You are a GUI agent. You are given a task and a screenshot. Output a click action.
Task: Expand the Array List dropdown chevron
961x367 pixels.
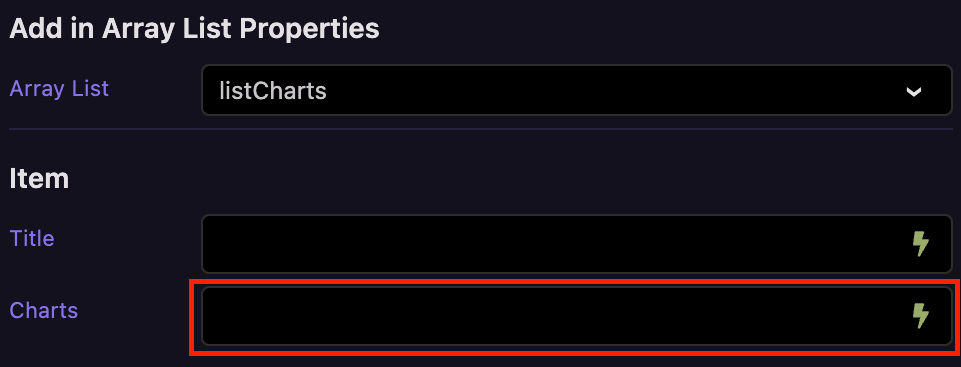[x=914, y=91]
